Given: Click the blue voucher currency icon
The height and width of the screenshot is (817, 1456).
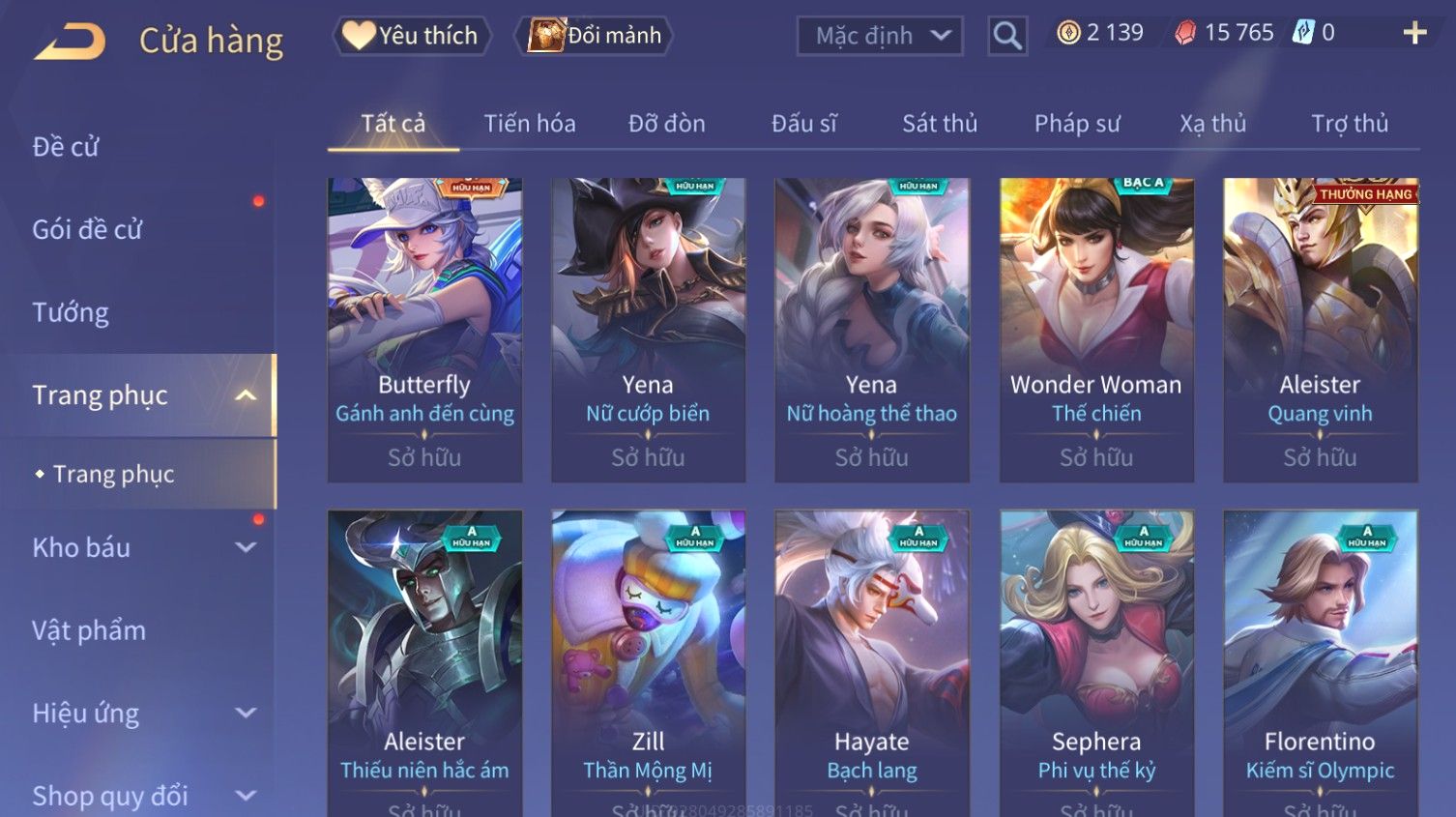Looking at the screenshot, I should [1304, 33].
